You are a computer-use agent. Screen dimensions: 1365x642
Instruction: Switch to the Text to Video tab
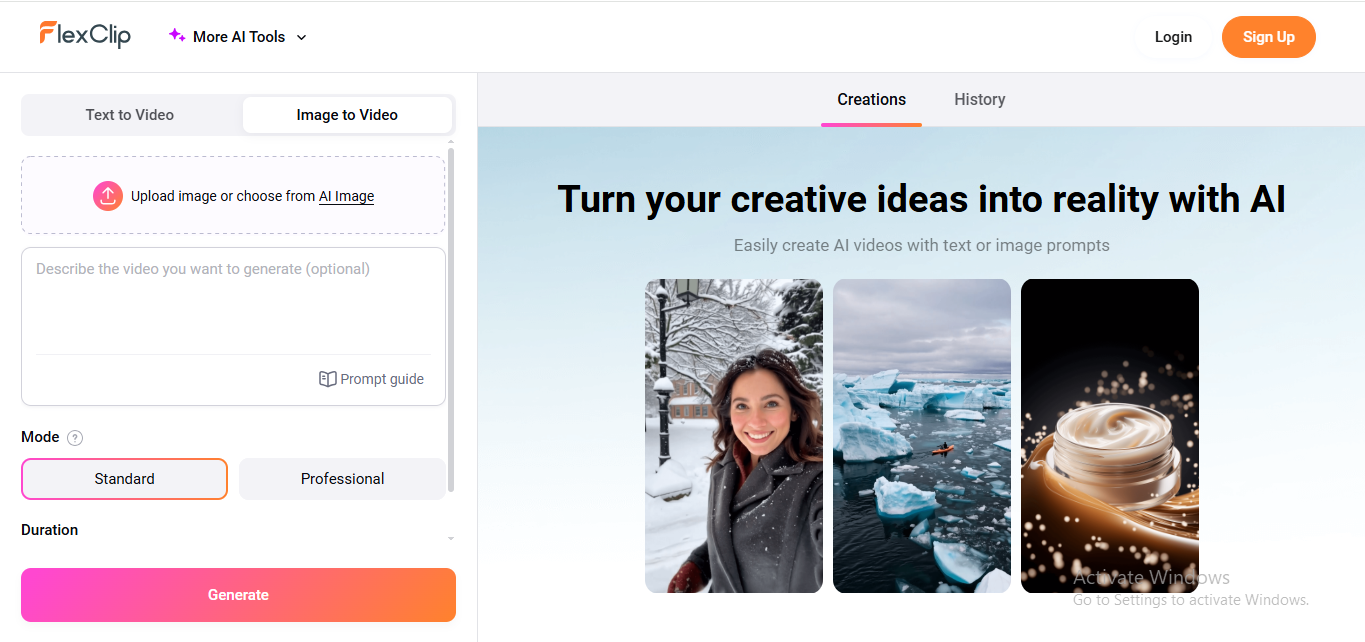(130, 114)
